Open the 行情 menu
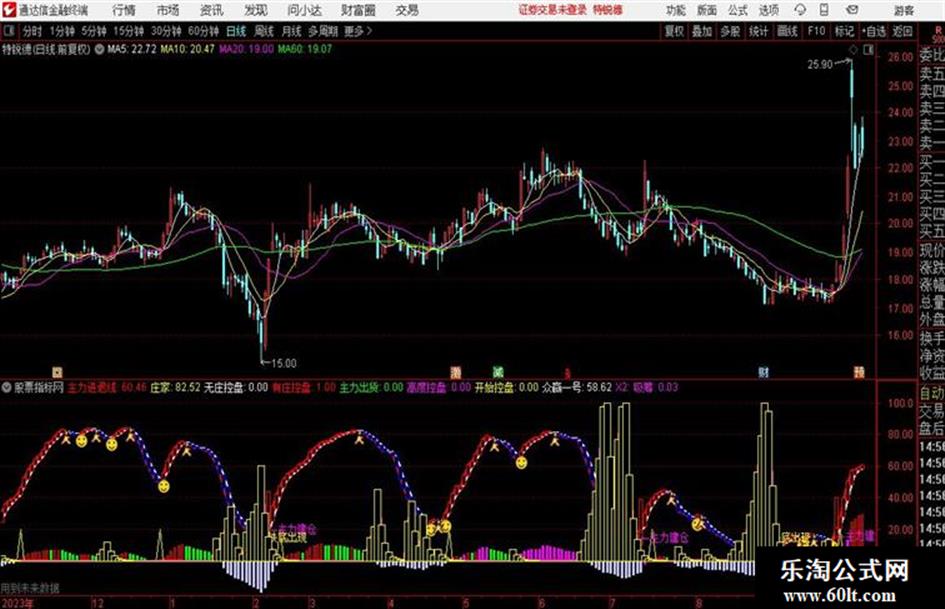This screenshot has width=945, height=609. click(x=124, y=10)
